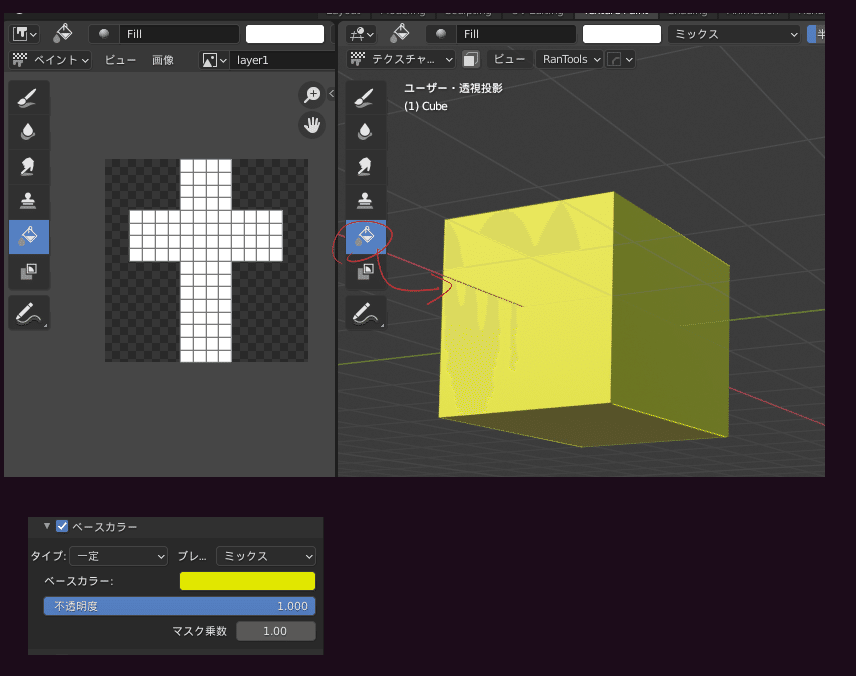The image size is (856, 676).
Task: Select the Draw brush tool in image editor
Action: point(28,98)
